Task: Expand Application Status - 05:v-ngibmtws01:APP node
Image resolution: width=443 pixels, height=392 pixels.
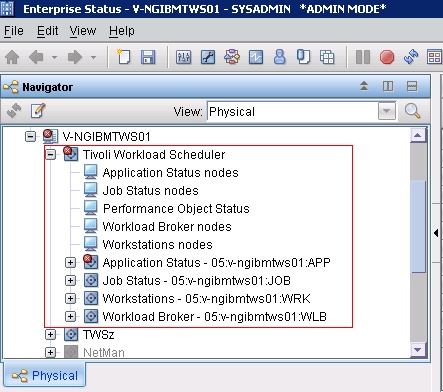Action: [x=70, y=262]
